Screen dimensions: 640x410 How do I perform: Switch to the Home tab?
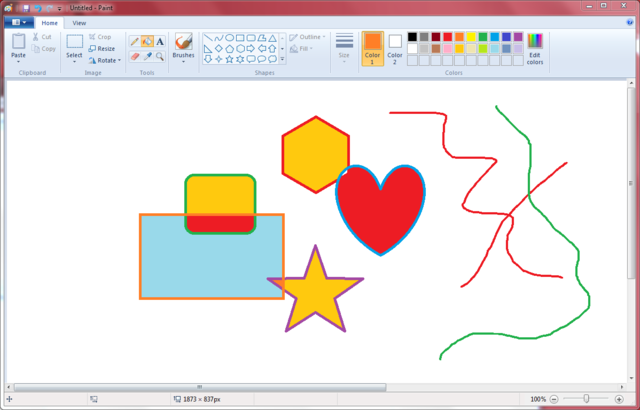click(x=49, y=23)
